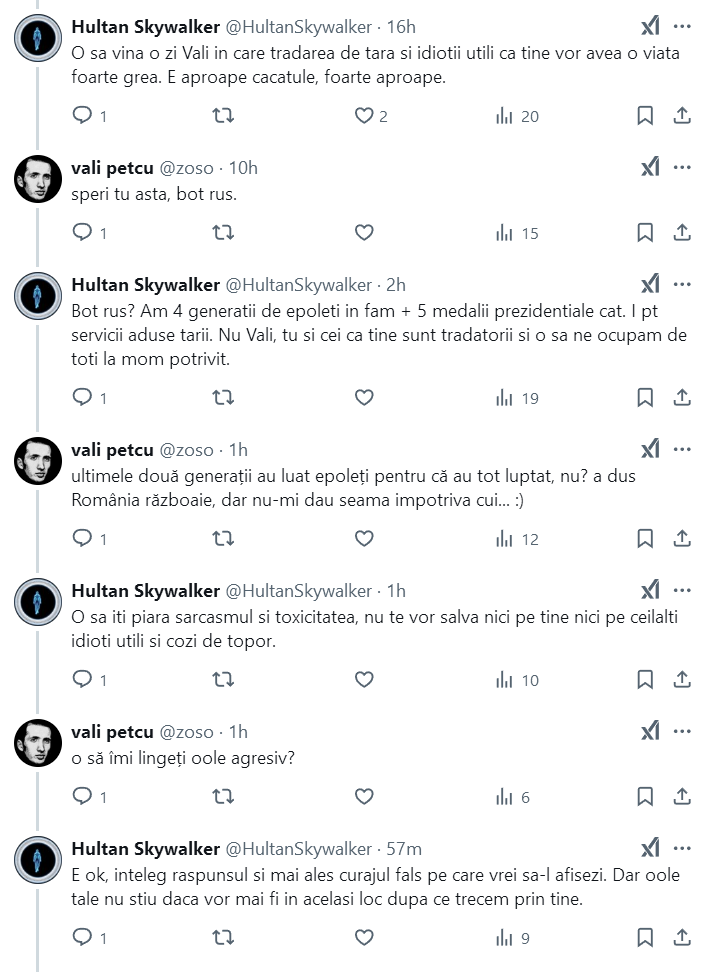The width and height of the screenshot is (710, 973).
Task: Open more options on first tweet
Action: (x=682, y=27)
